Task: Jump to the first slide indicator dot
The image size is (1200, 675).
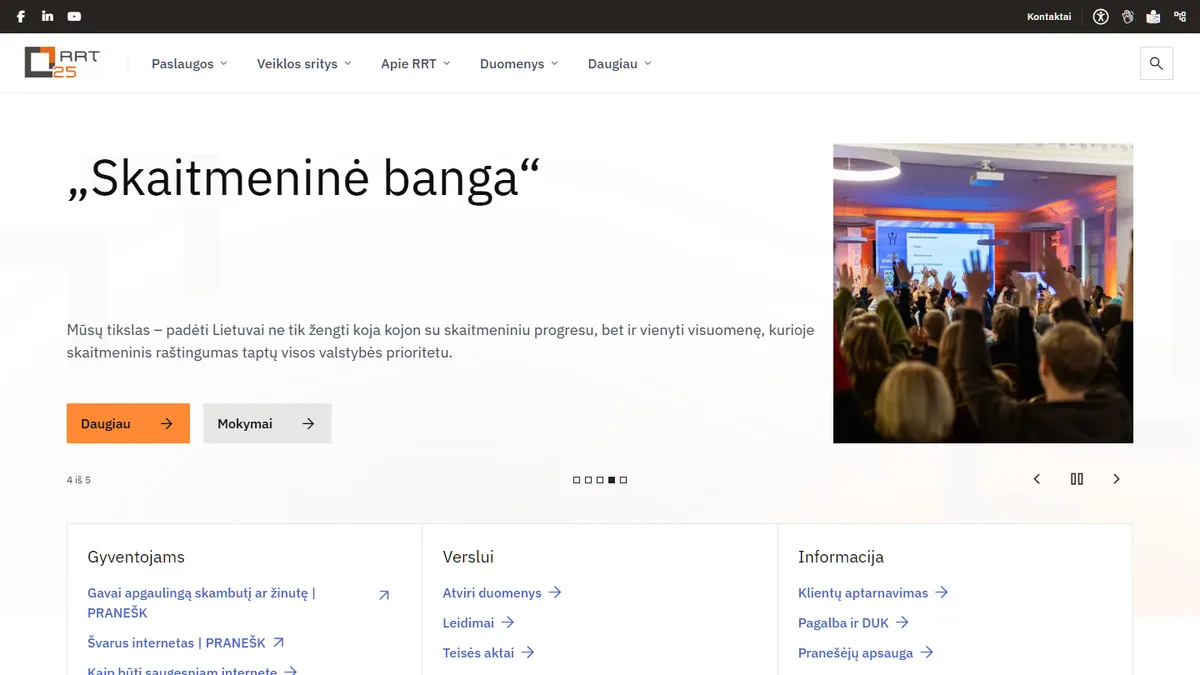Action: point(576,480)
